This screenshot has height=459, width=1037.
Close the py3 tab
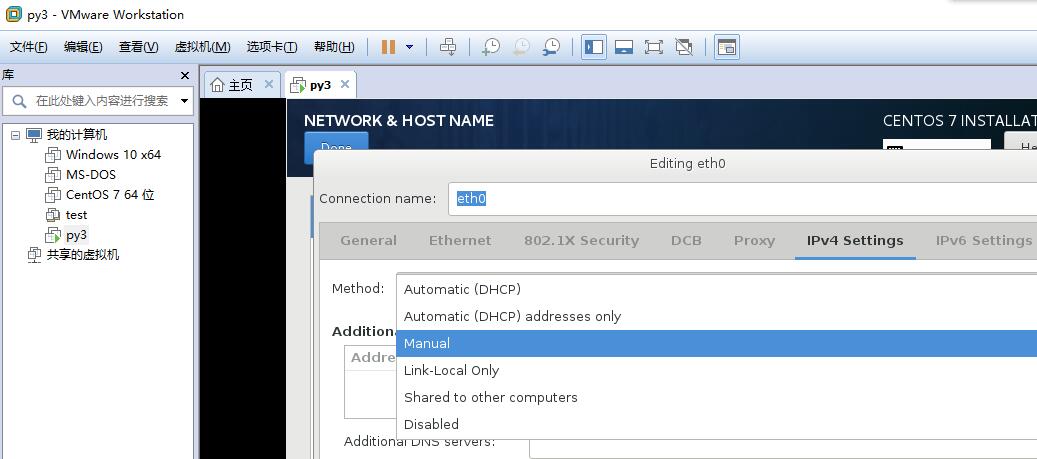(x=345, y=84)
